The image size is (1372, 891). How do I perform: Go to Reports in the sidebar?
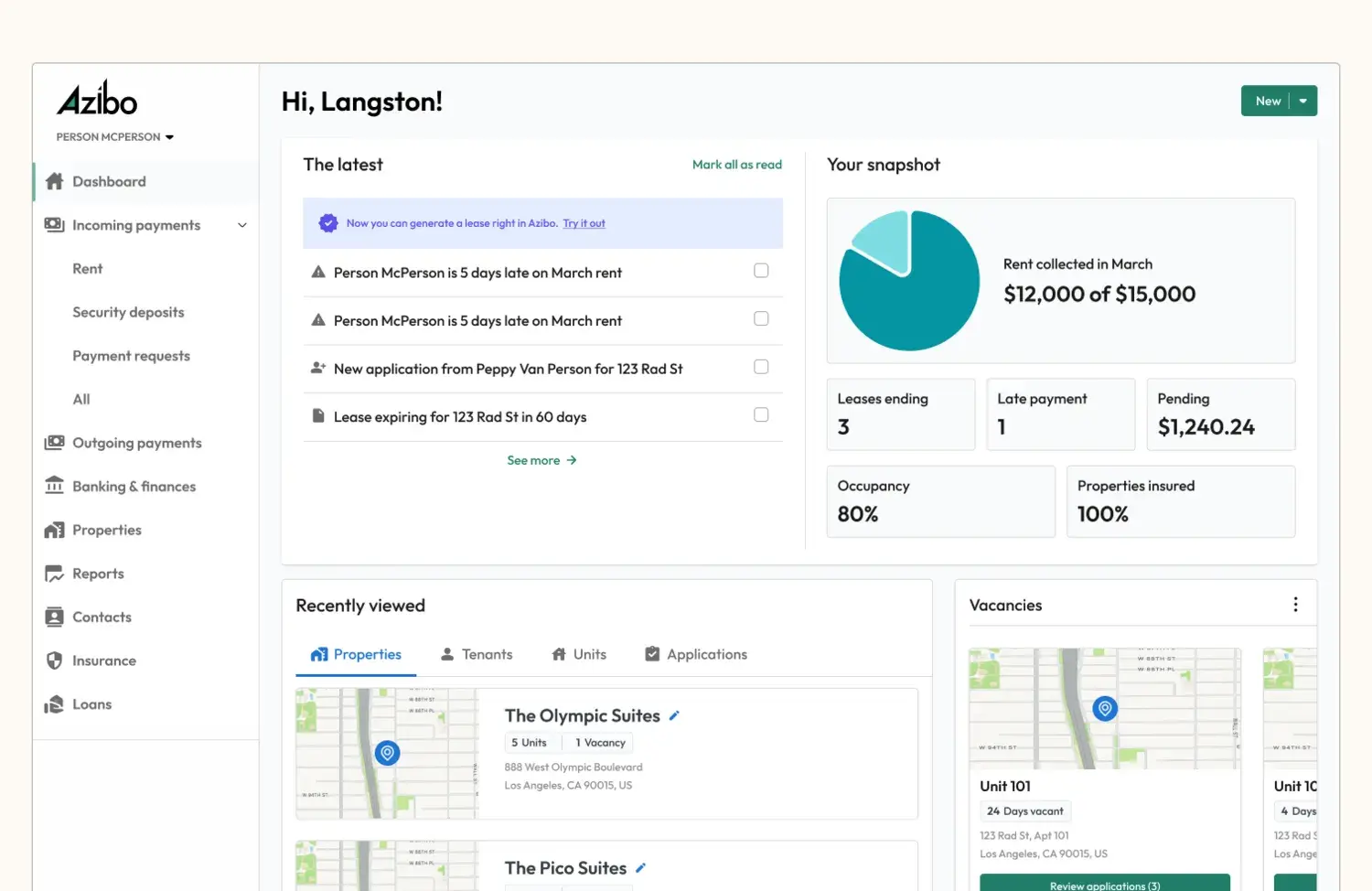click(98, 574)
